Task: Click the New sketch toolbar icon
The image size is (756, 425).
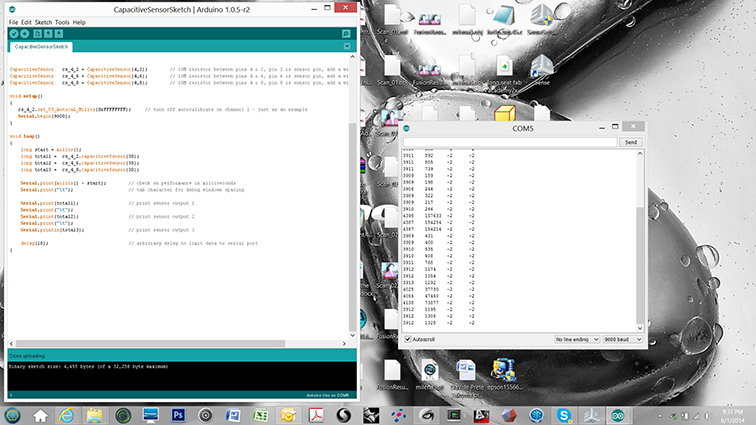Action: (37, 33)
